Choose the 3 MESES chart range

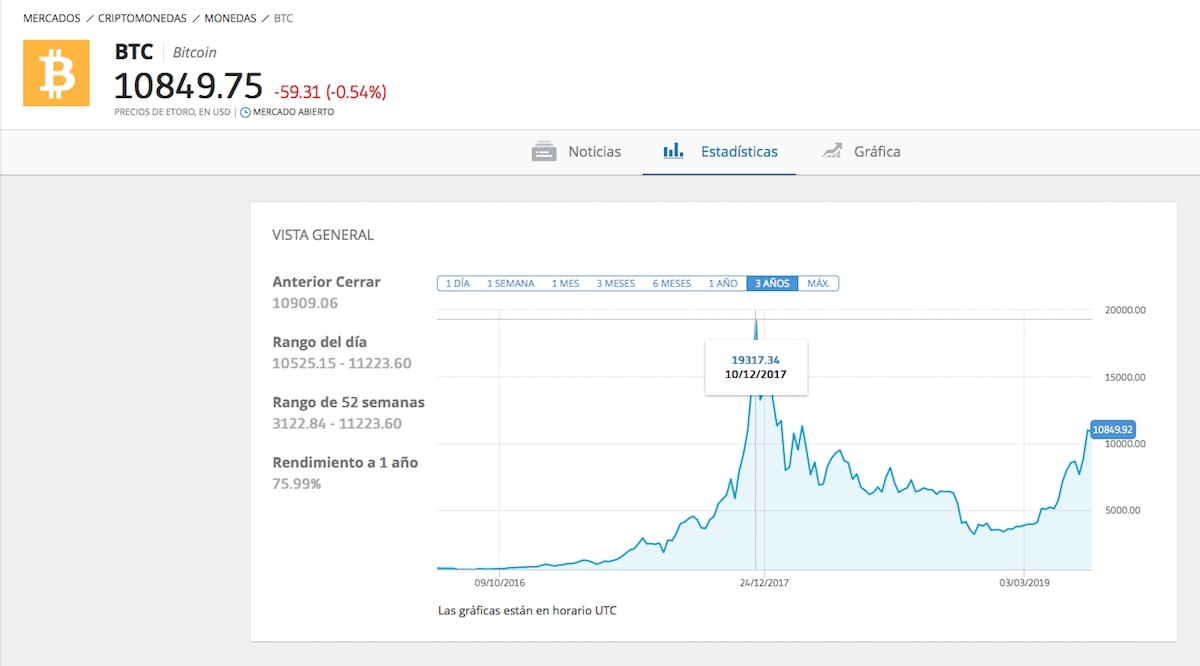(x=616, y=283)
